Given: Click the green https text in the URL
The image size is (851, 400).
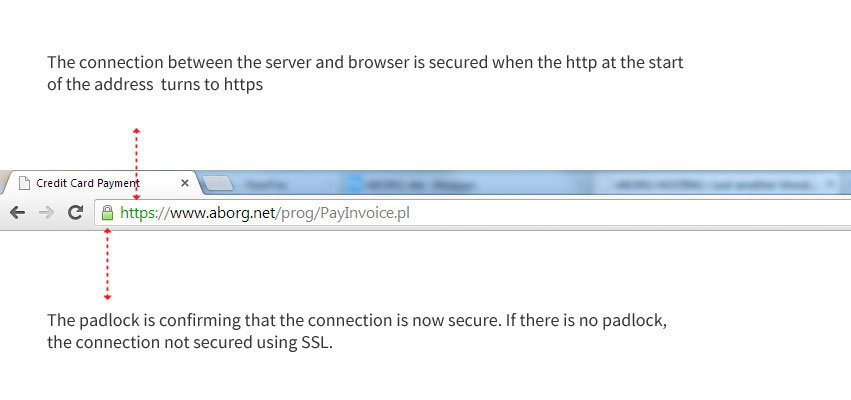Looking at the screenshot, I should point(138,213).
